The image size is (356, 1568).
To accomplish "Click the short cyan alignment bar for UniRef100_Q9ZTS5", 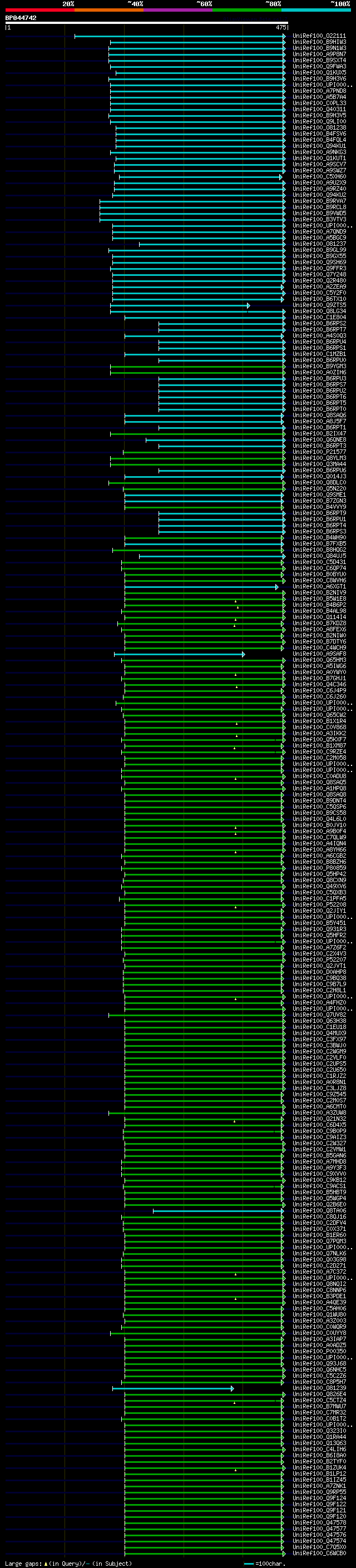I will pyautogui.click(x=180, y=305).
